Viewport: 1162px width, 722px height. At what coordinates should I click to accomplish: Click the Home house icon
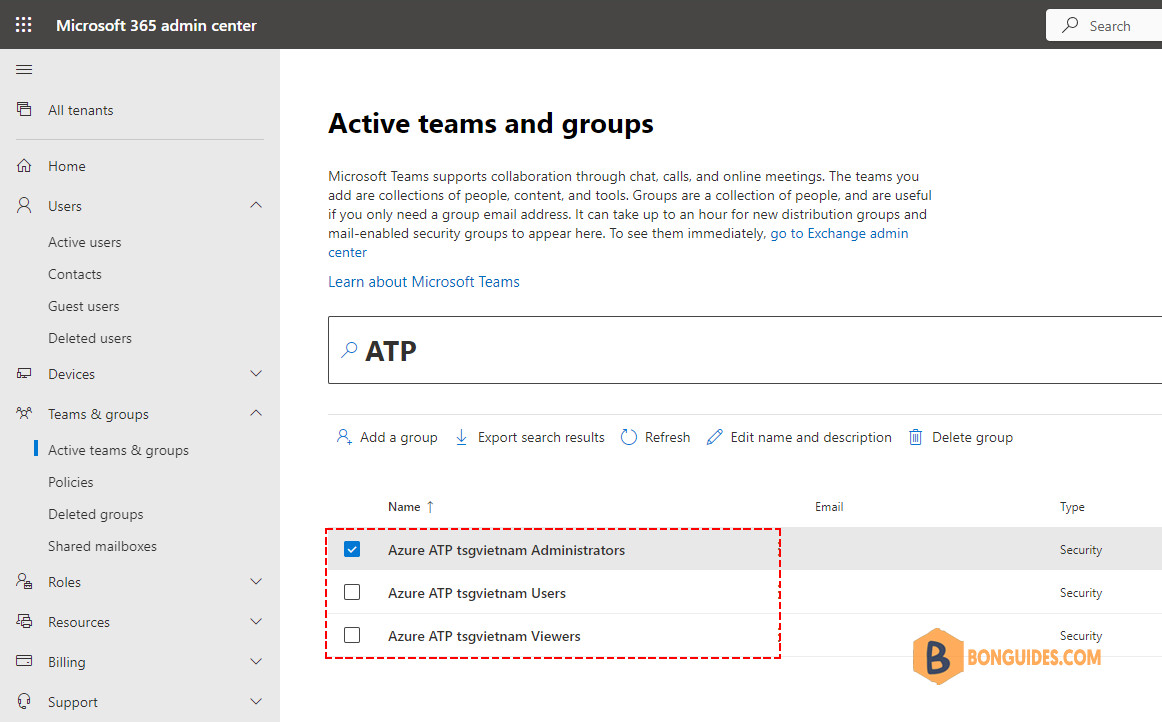tap(24, 166)
